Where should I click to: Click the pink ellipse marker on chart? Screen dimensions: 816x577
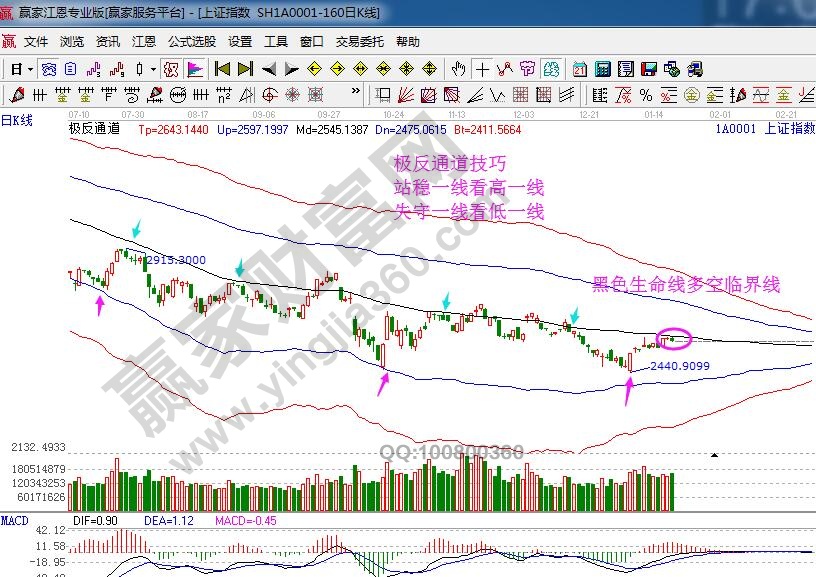pos(675,339)
